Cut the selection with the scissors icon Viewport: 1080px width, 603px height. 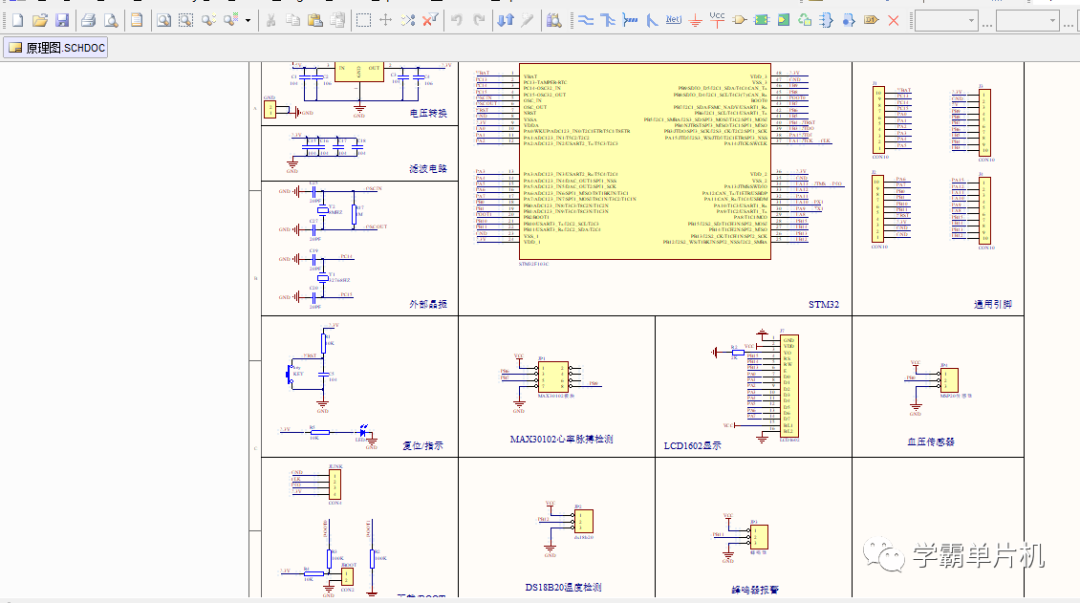[271, 21]
